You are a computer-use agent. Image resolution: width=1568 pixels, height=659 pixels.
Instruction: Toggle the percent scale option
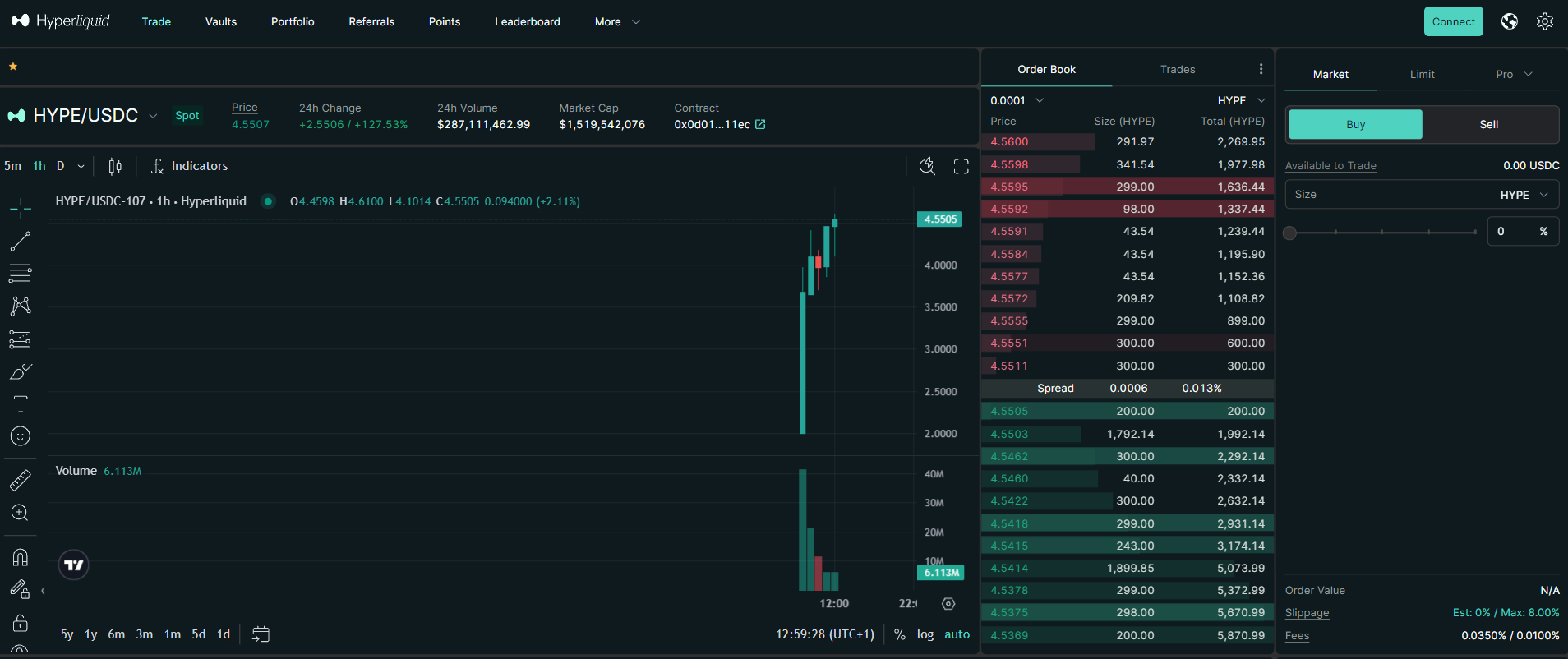900,634
